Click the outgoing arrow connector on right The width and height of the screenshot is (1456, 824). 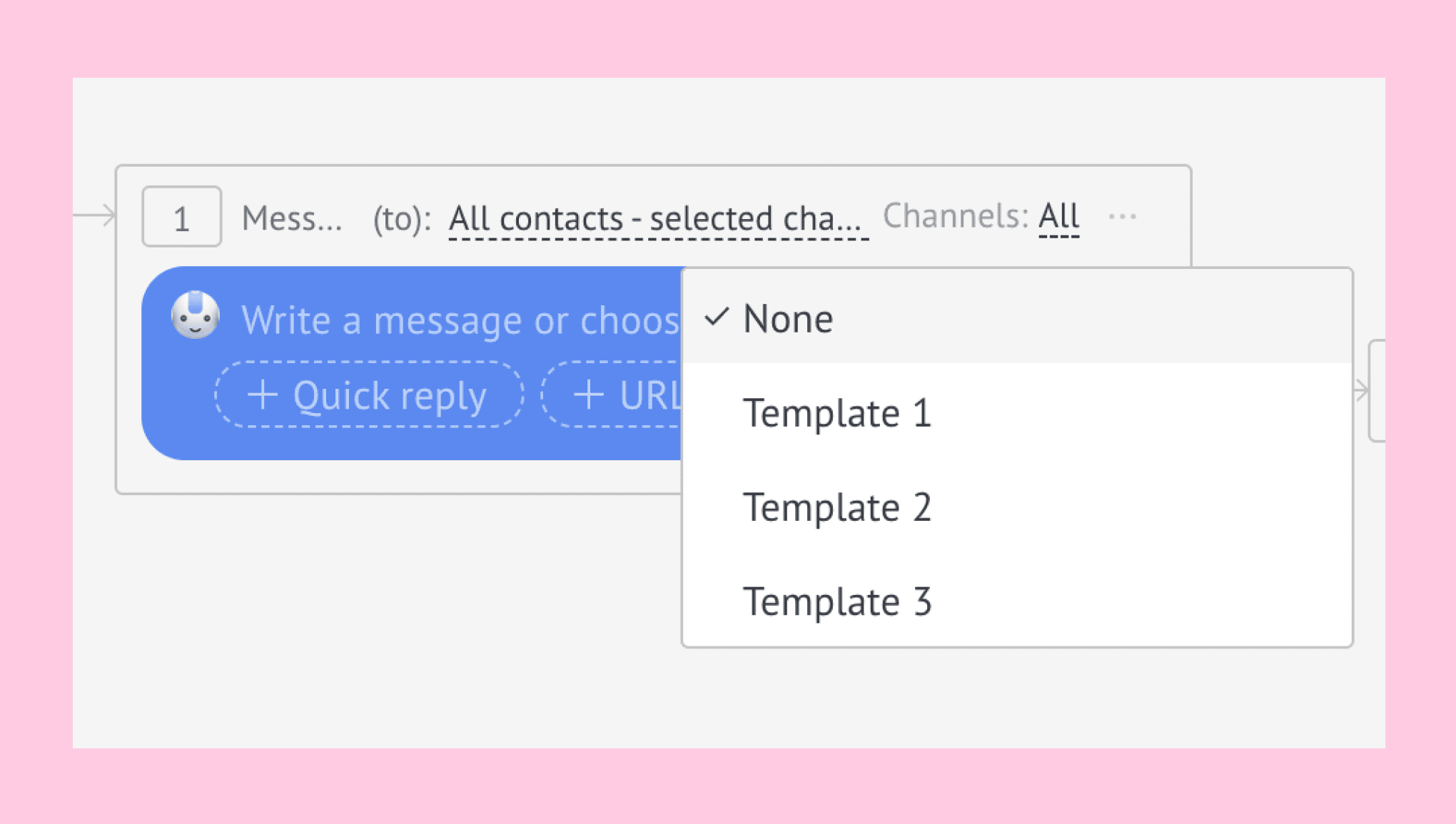[x=1361, y=390]
